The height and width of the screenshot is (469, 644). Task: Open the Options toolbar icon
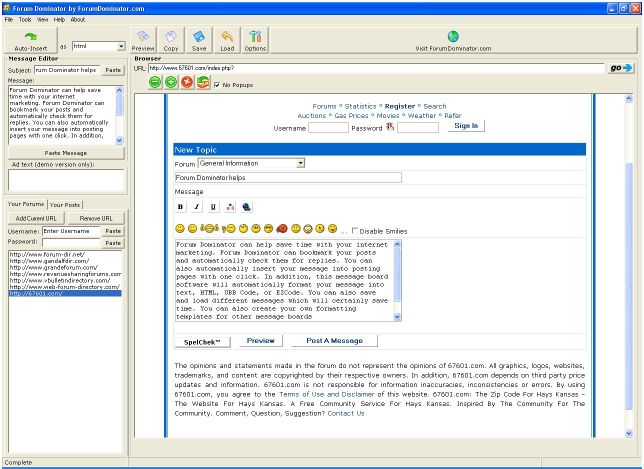(x=255, y=40)
